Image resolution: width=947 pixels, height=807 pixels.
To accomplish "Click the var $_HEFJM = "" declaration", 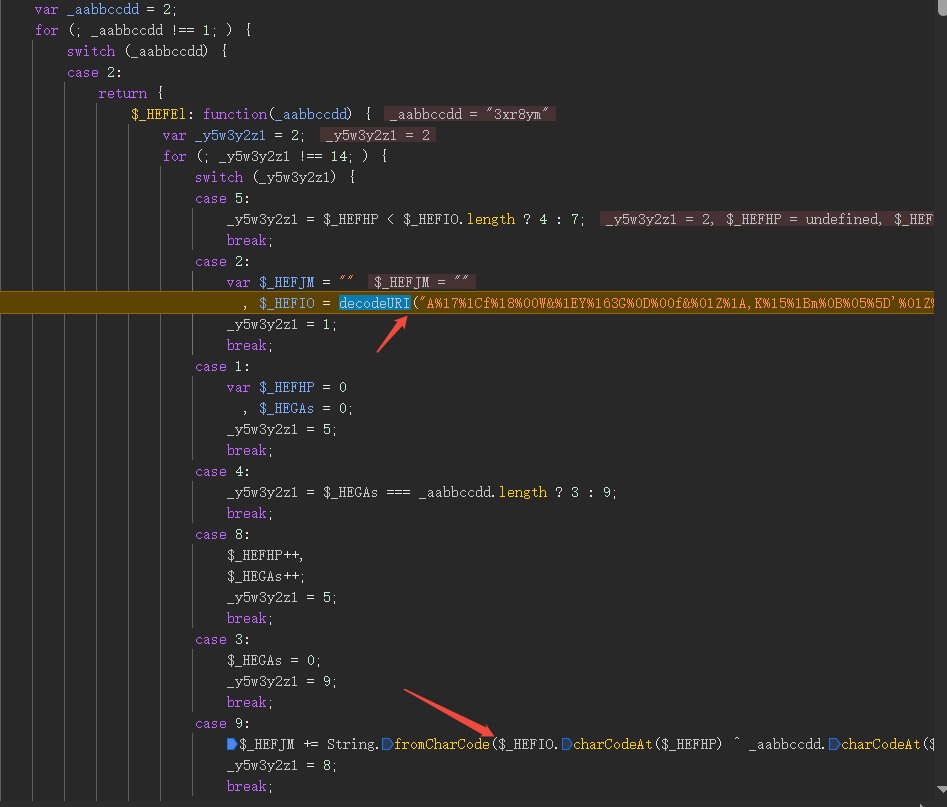I will [x=290, y=282].
